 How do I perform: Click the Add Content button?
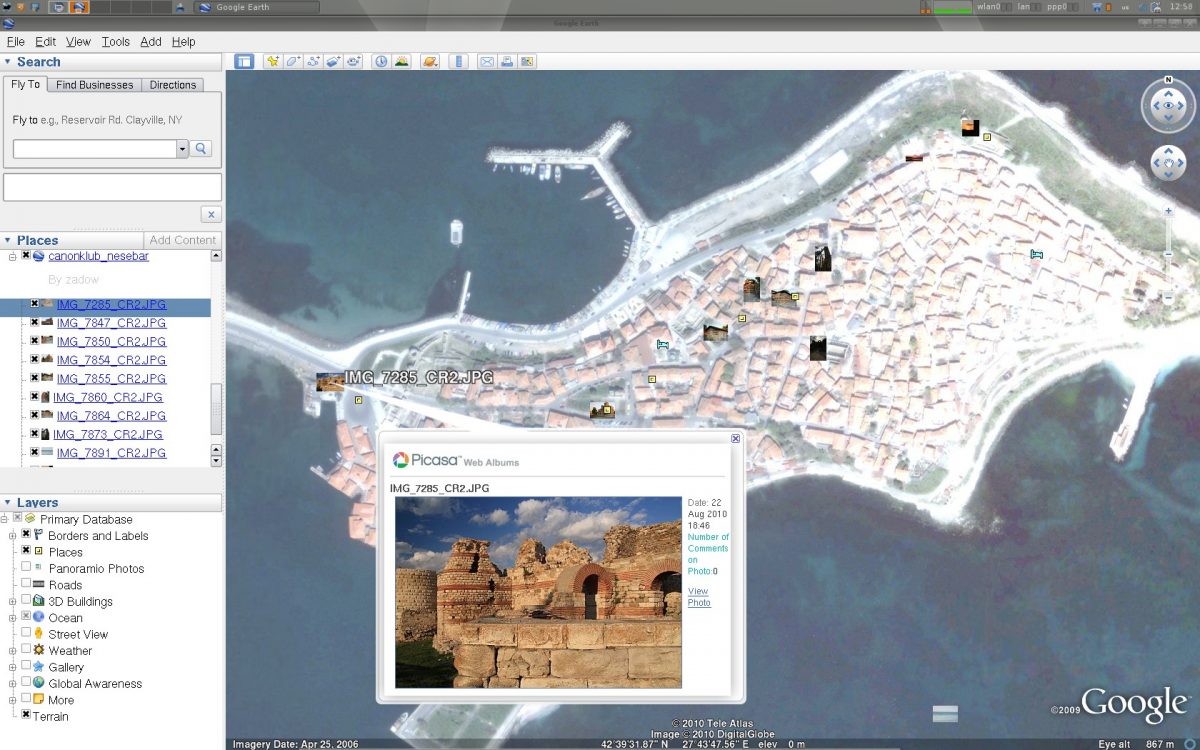(182, 240)
